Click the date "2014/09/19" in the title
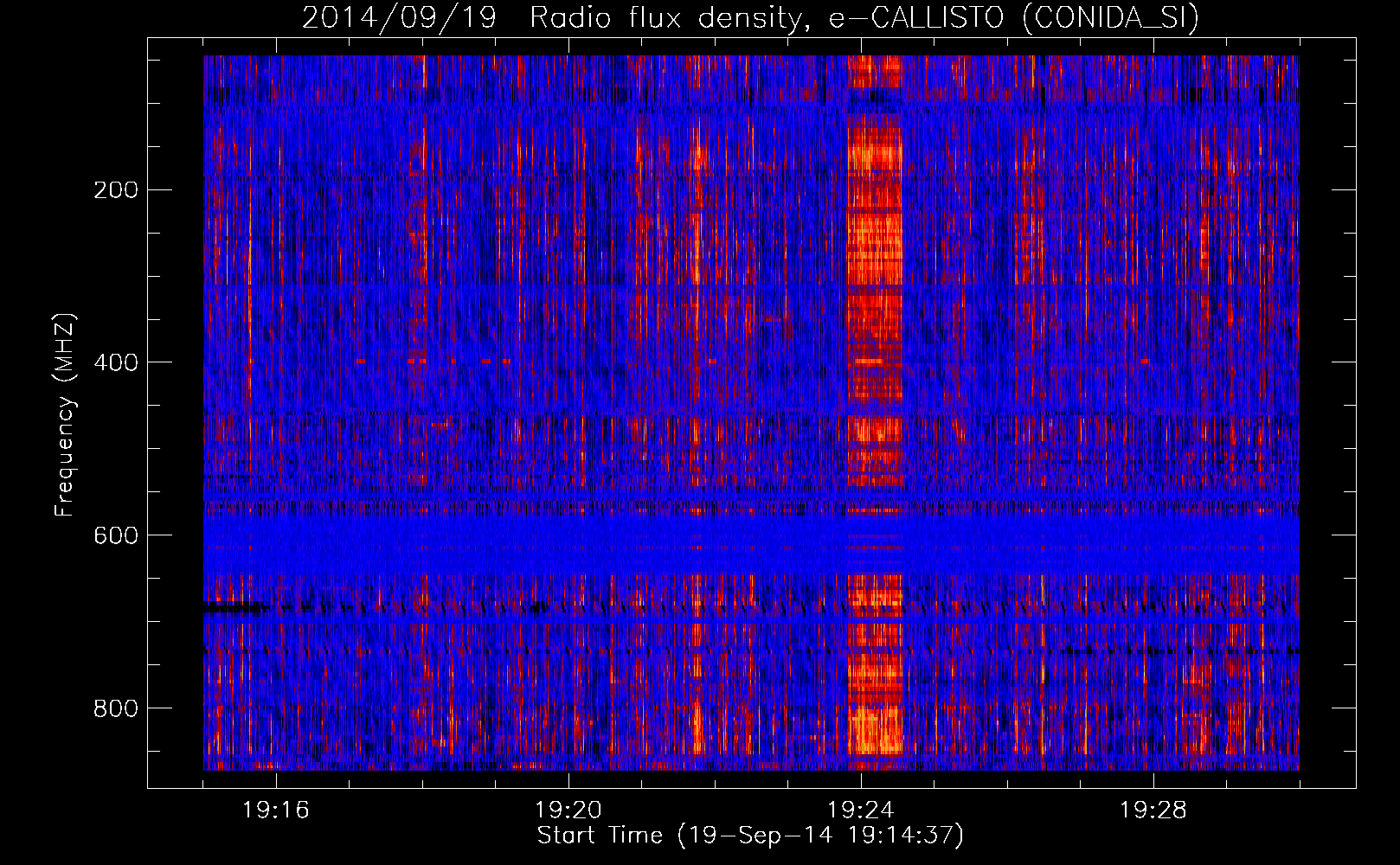This screenshot has height=865, width=1400. pyautogui.click(x=399, y=17)
